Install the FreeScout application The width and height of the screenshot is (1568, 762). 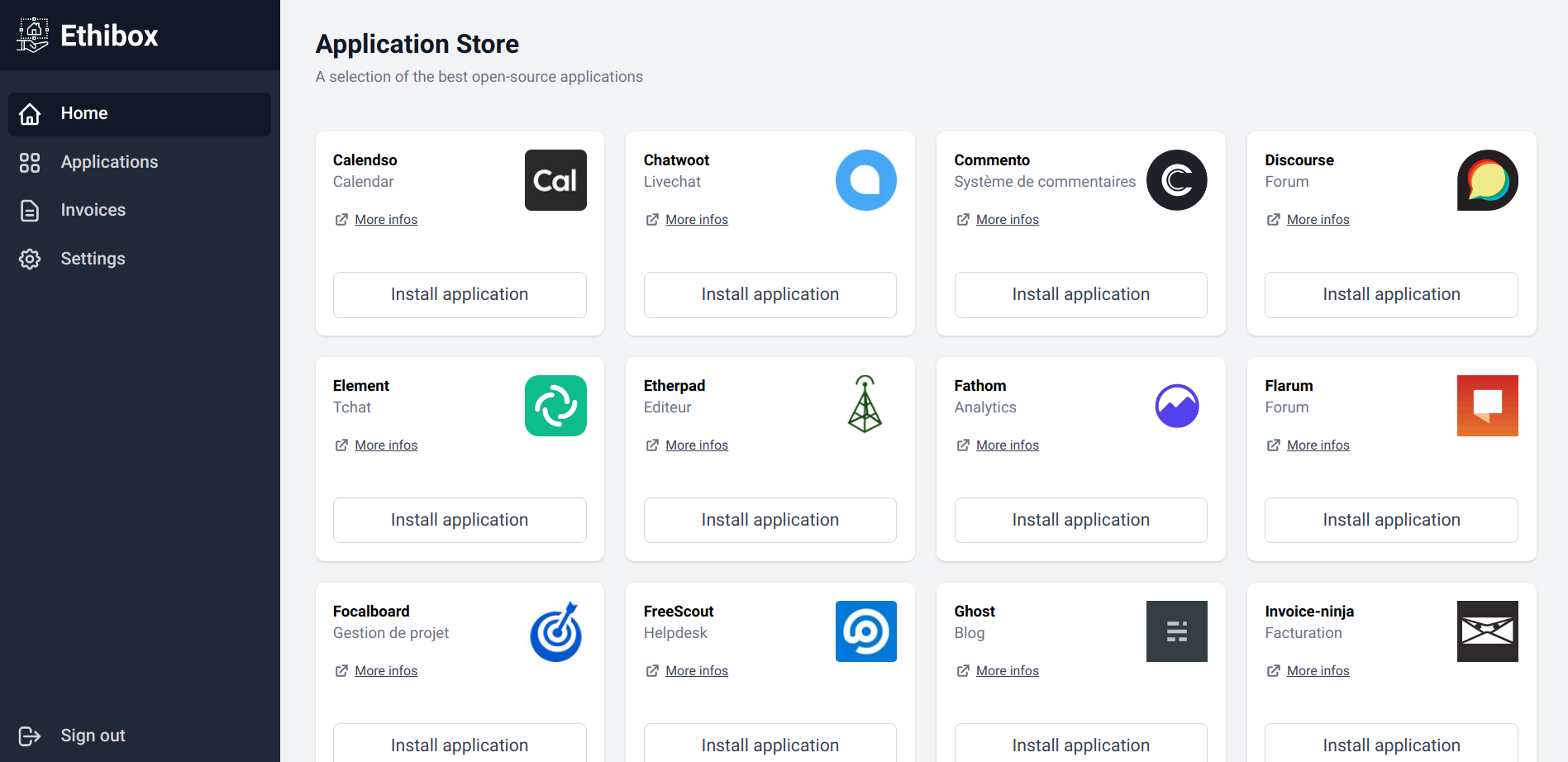pyautogui.click(x=770, y=743)
